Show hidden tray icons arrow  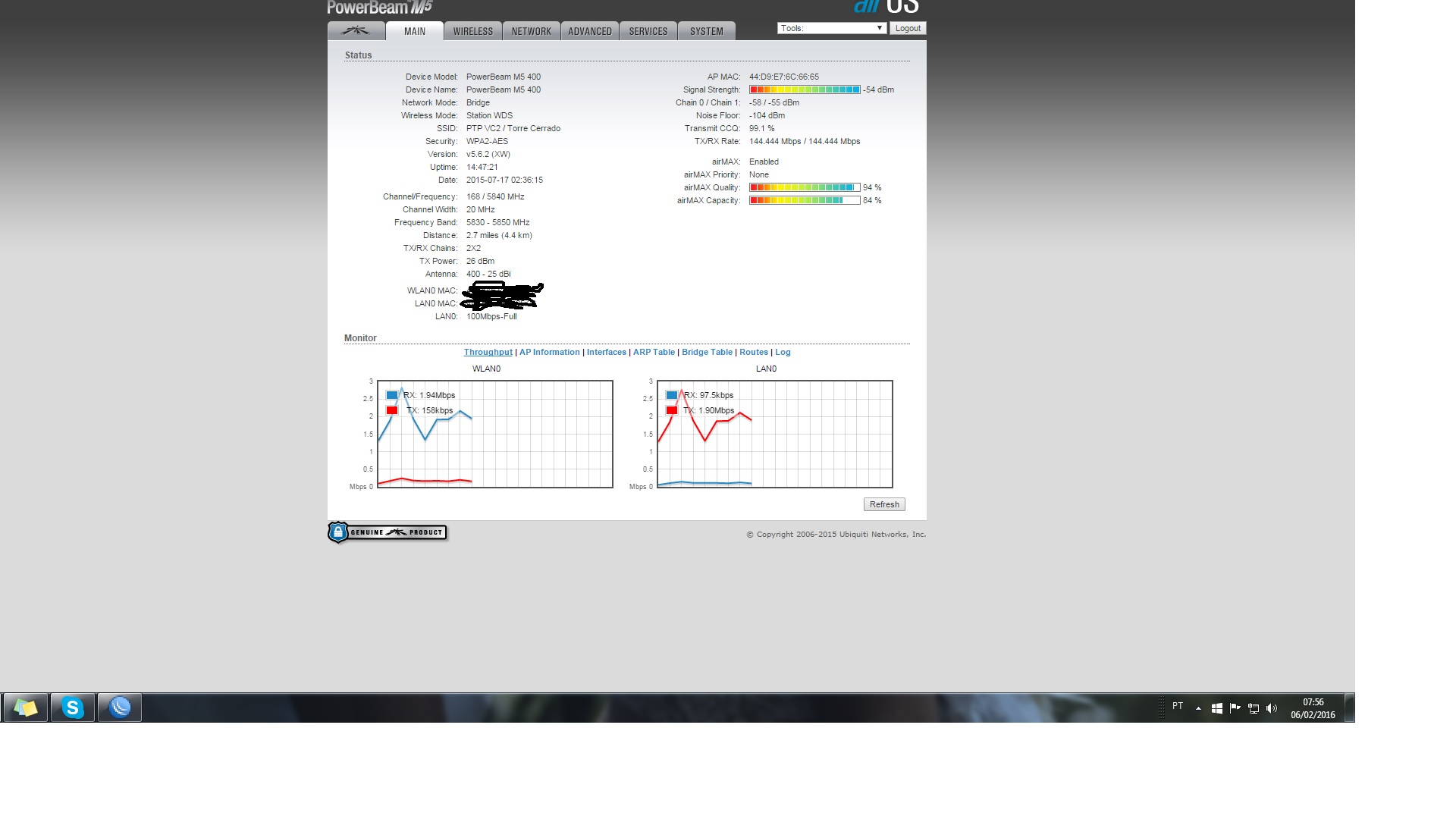[1198, 708]
